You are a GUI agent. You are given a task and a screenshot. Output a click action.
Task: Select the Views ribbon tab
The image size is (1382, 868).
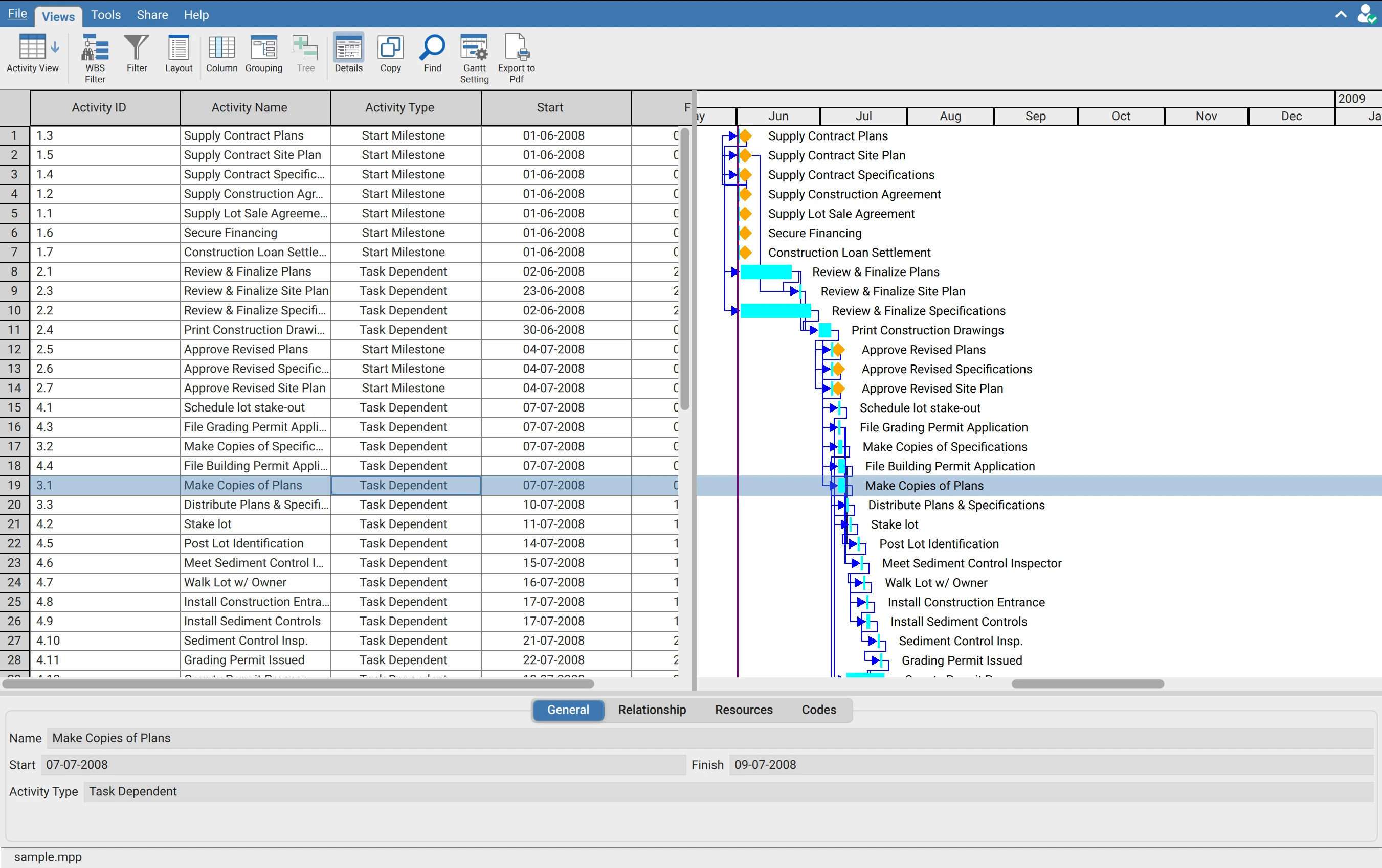tap(58, 17)
